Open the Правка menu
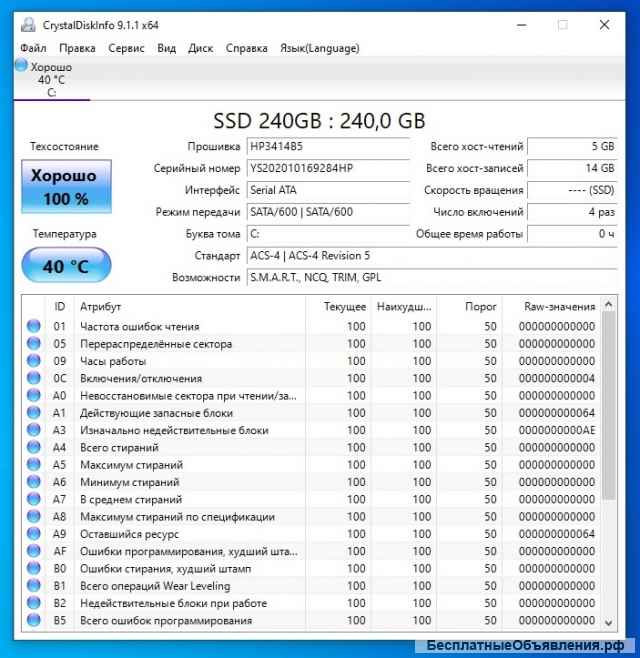This screenshot has width=640, height=658. (77, 48)
